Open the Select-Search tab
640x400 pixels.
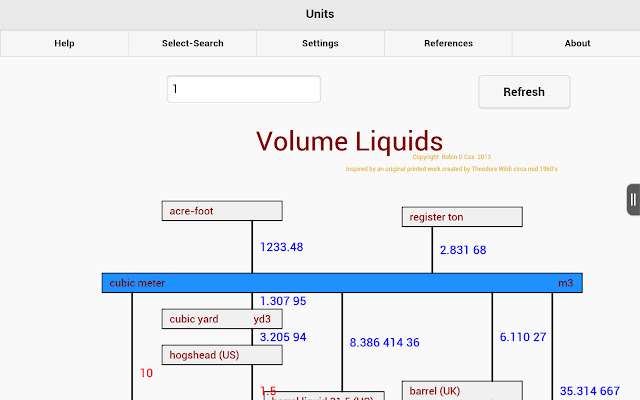[193, 43]
